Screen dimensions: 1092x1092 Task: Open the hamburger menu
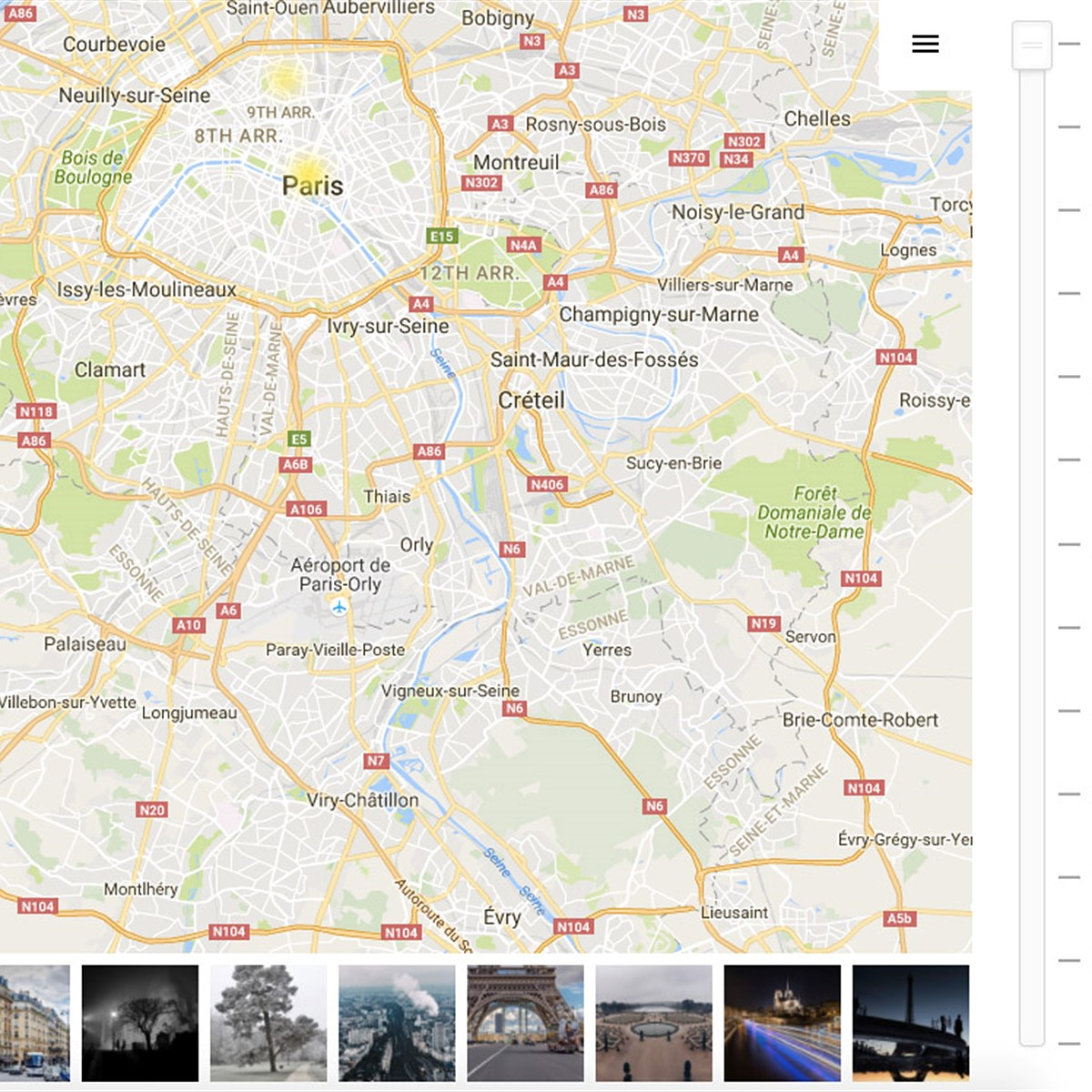click(x=925, y=44)
